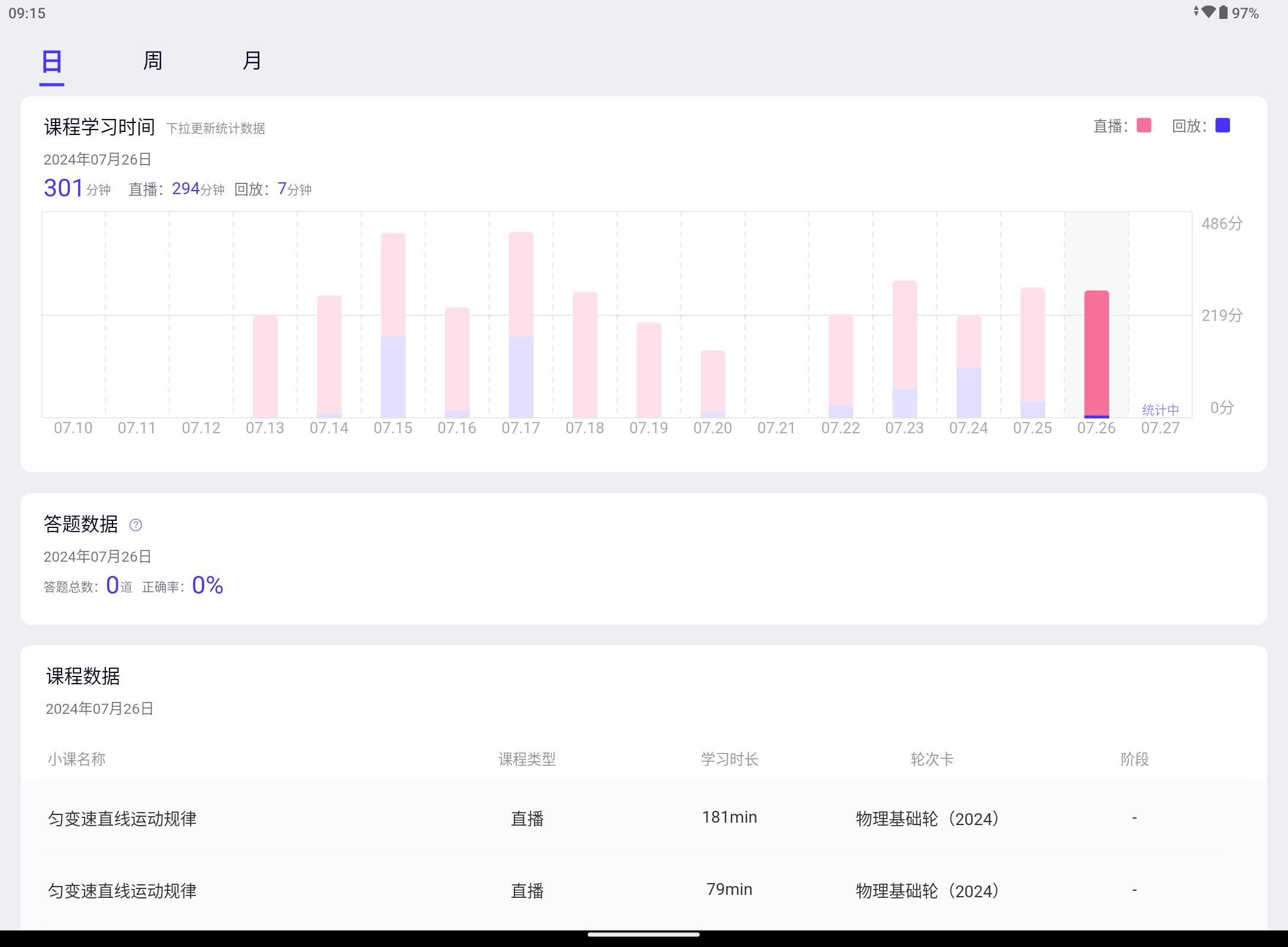Click the 07.10 date axis label

pyautogui.click(x=73, y=428)
